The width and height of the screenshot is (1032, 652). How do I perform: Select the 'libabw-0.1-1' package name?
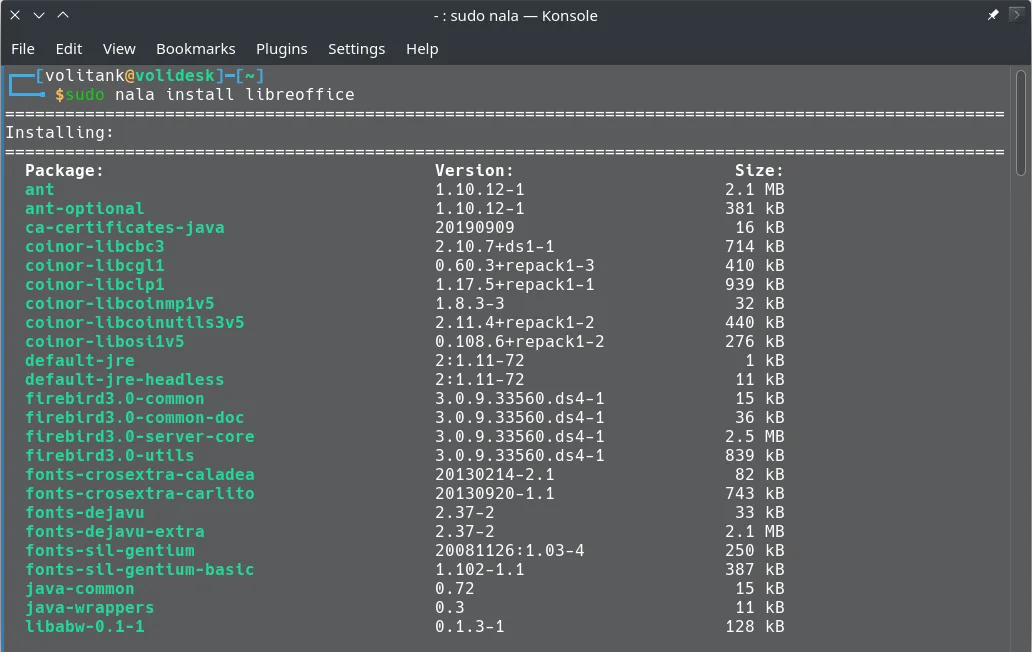tap(84, 627)
